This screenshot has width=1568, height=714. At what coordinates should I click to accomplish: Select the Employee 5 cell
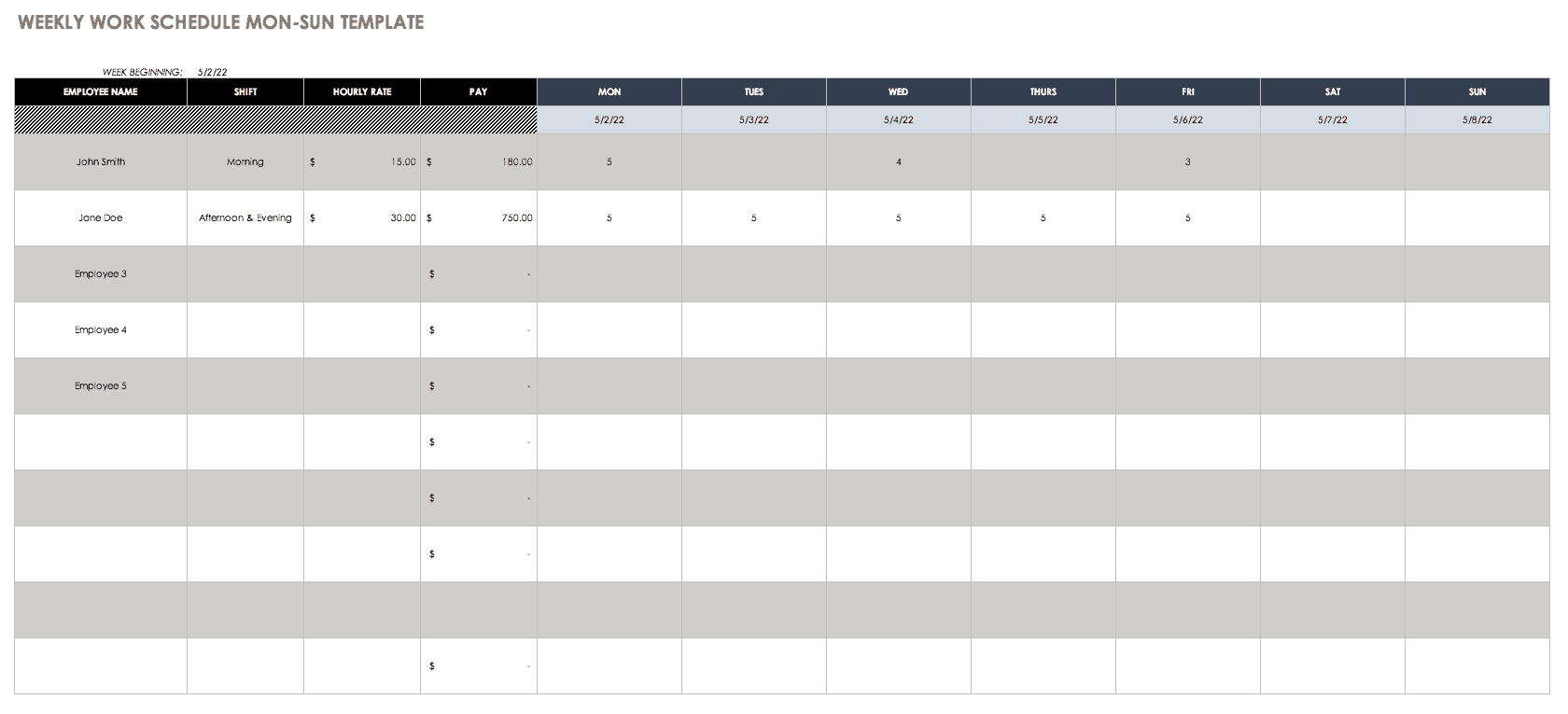(x=101, y=386)
